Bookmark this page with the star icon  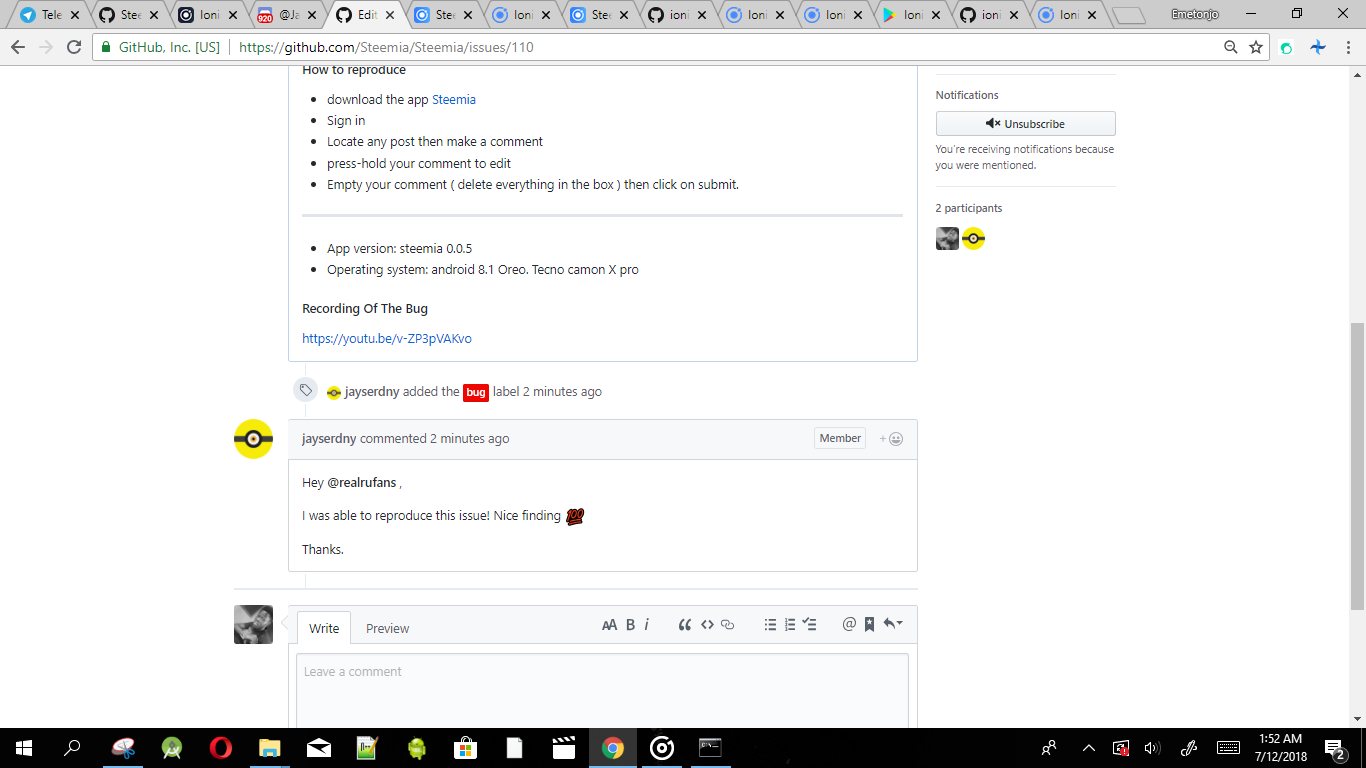pyautogui.click(x=1256, y=47)
